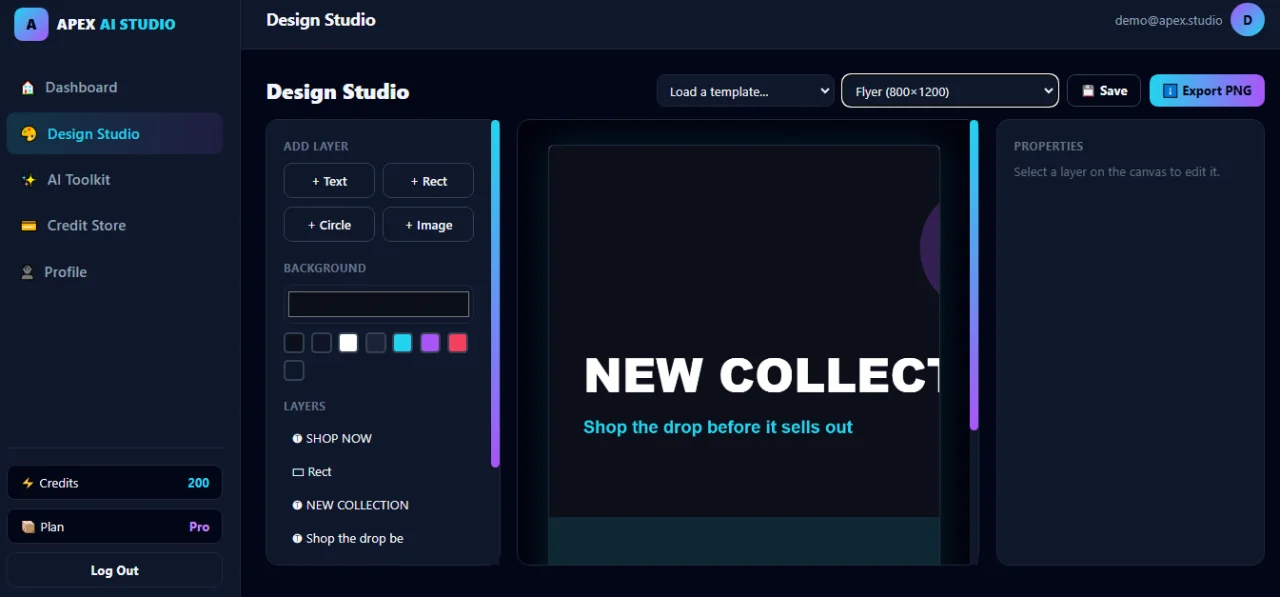Click the text icon of SHOP NOW layer
Image resolution: width=1280 pixels, height=597 pixels.
tap(297, 439)
